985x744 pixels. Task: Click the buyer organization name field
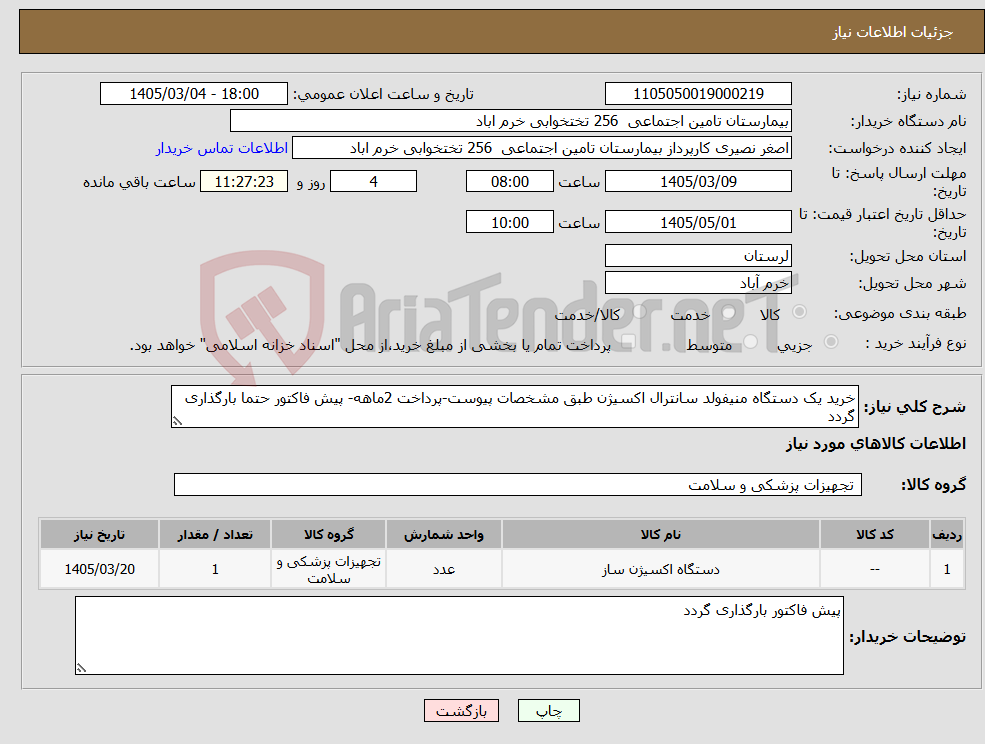511,121
